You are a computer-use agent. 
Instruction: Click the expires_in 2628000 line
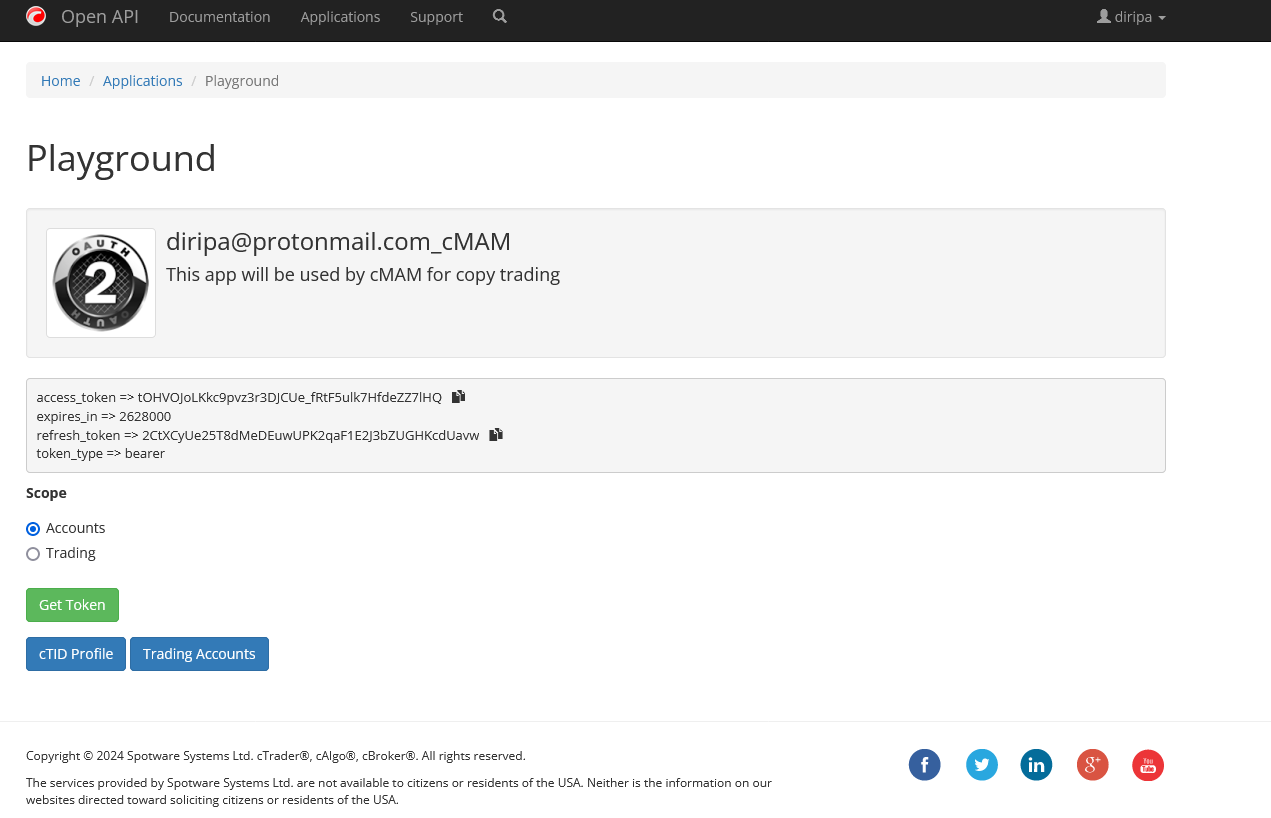pos(104,416)
